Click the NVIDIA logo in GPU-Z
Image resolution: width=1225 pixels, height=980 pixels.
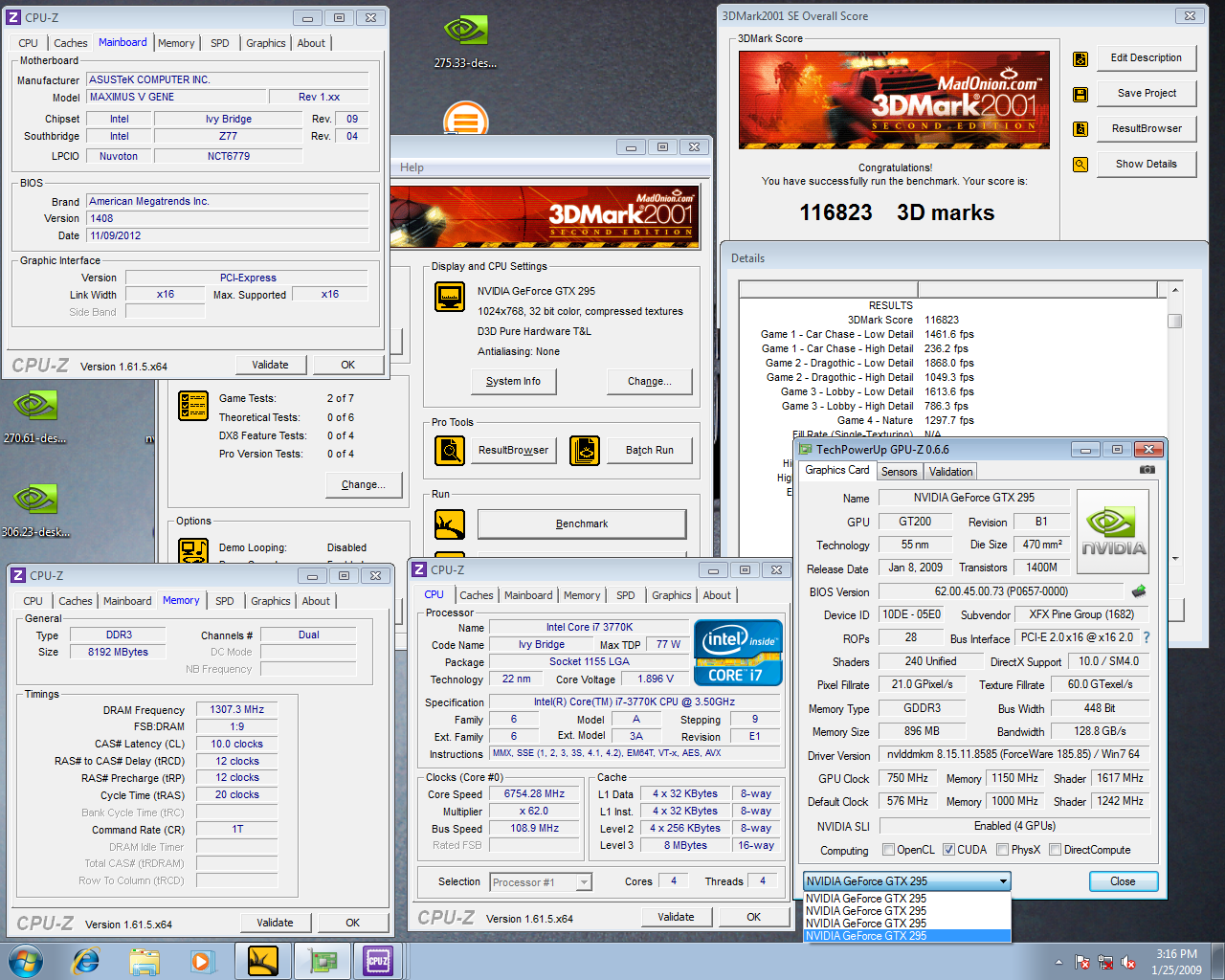point(1113,531)
